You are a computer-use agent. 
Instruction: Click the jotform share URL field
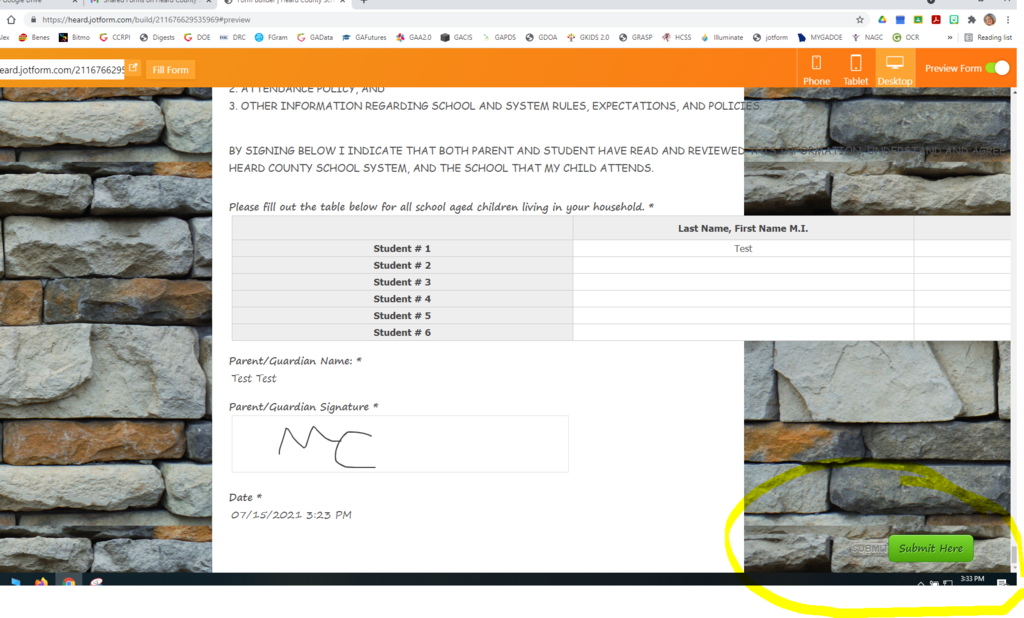coord(62,69)
